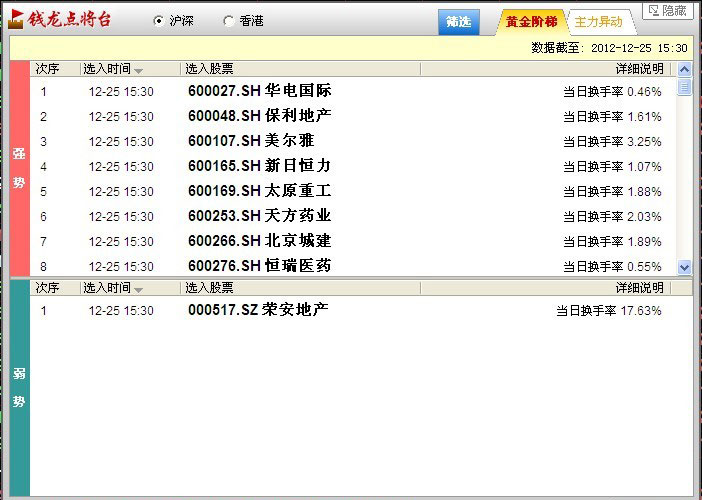Switch to the 主力异动 tab
Image resolution: width=702 pixels, height=500 pixels.
(599, 22)
